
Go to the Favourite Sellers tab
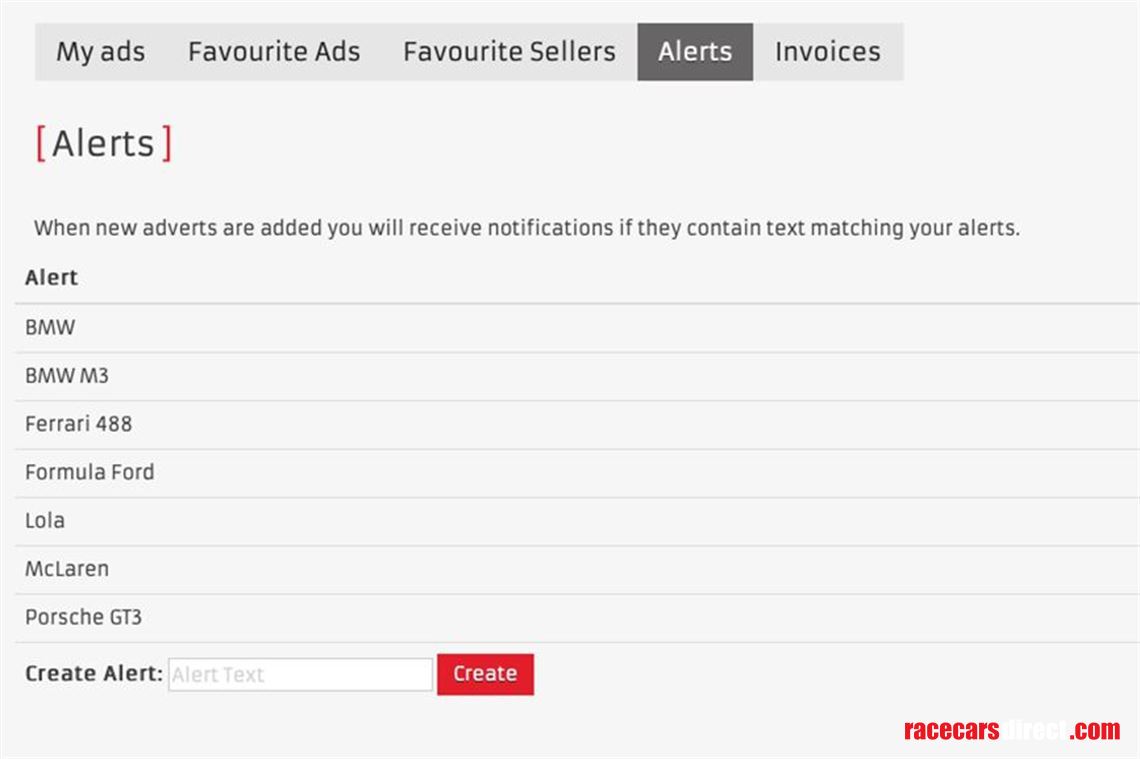509,52
